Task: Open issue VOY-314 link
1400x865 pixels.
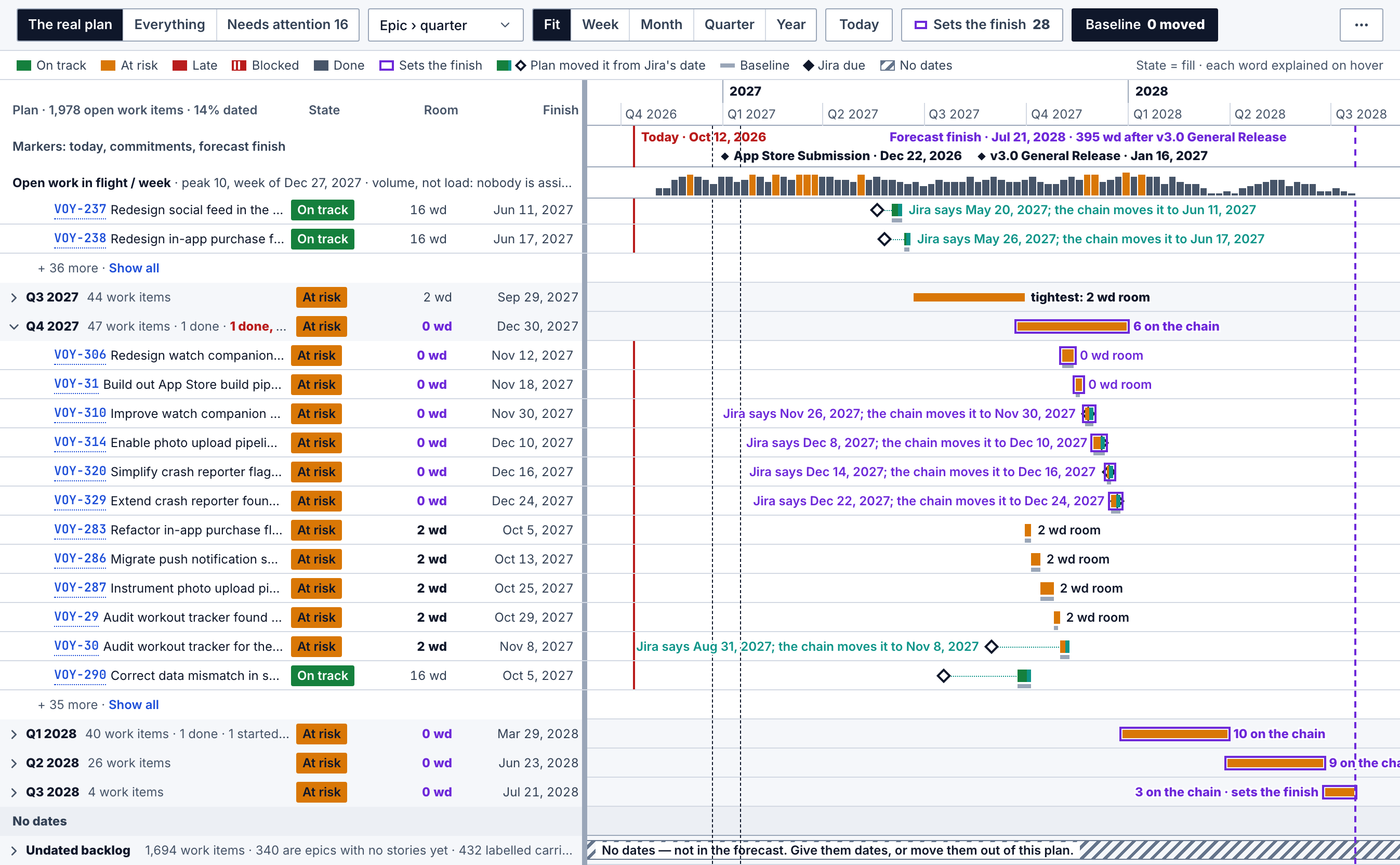Action: pos(80,442)
